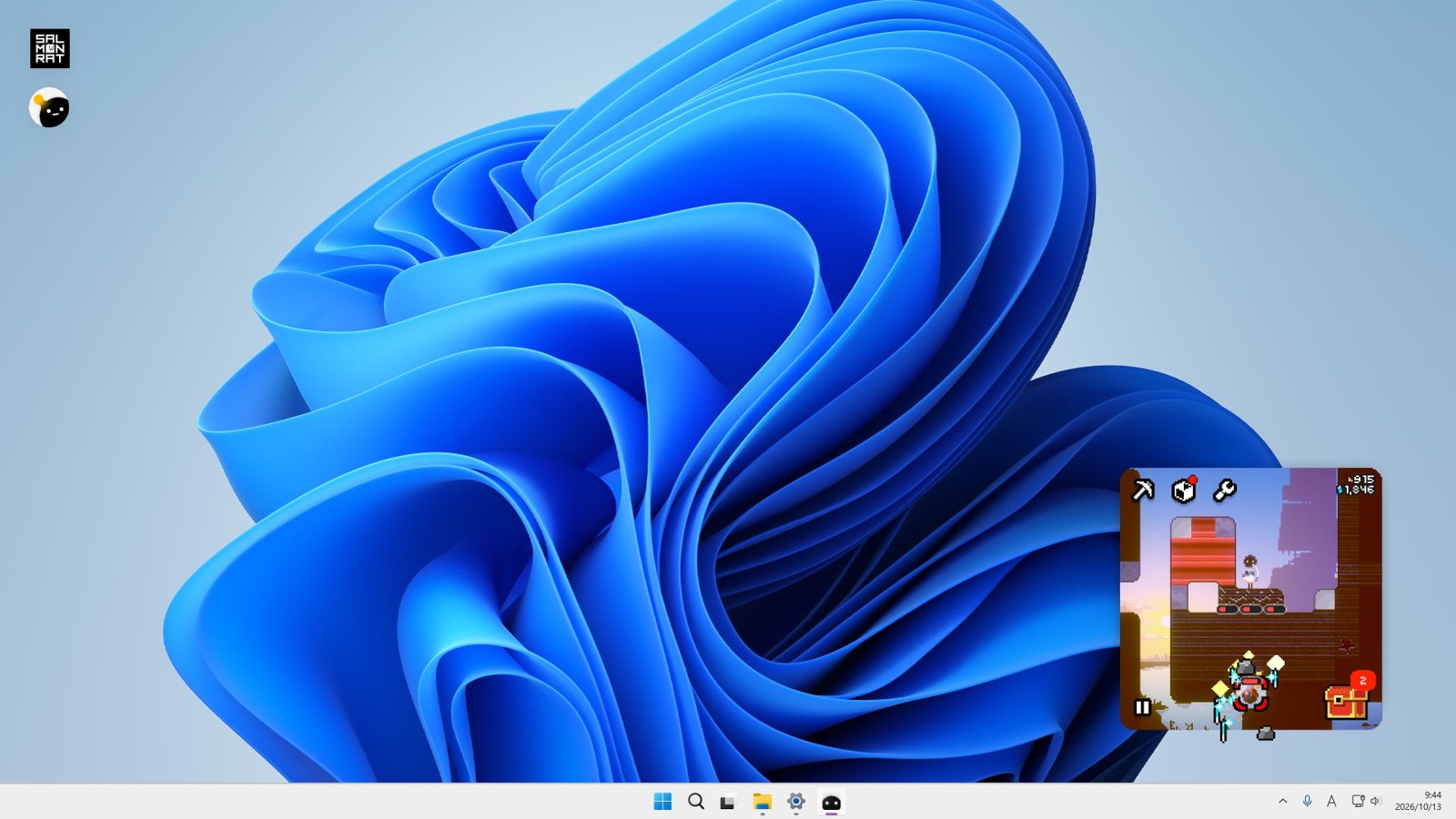Expand hidden system tray icons chevron

coord(1283,802)
